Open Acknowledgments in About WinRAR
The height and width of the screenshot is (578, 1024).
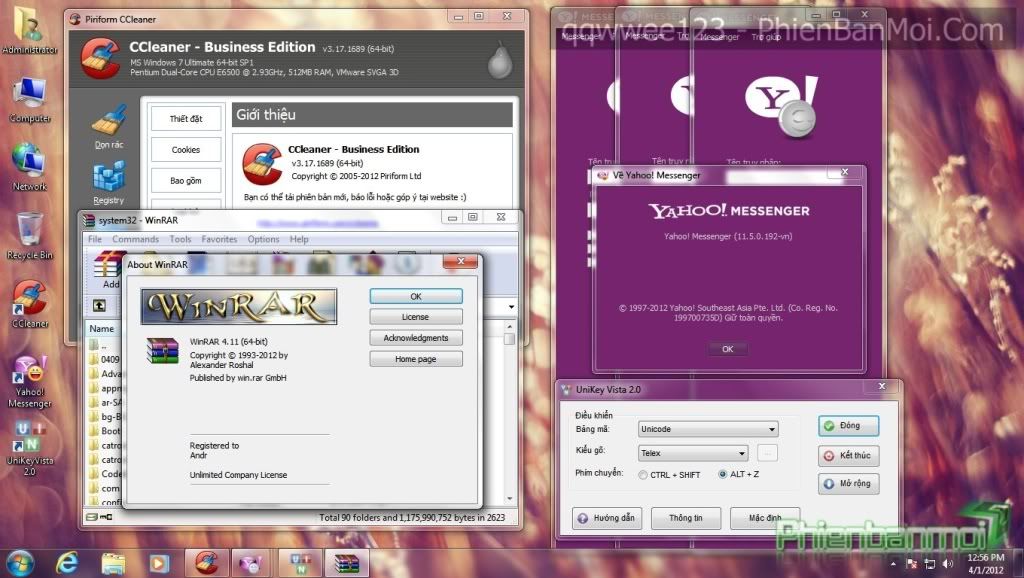pos(416,338)
